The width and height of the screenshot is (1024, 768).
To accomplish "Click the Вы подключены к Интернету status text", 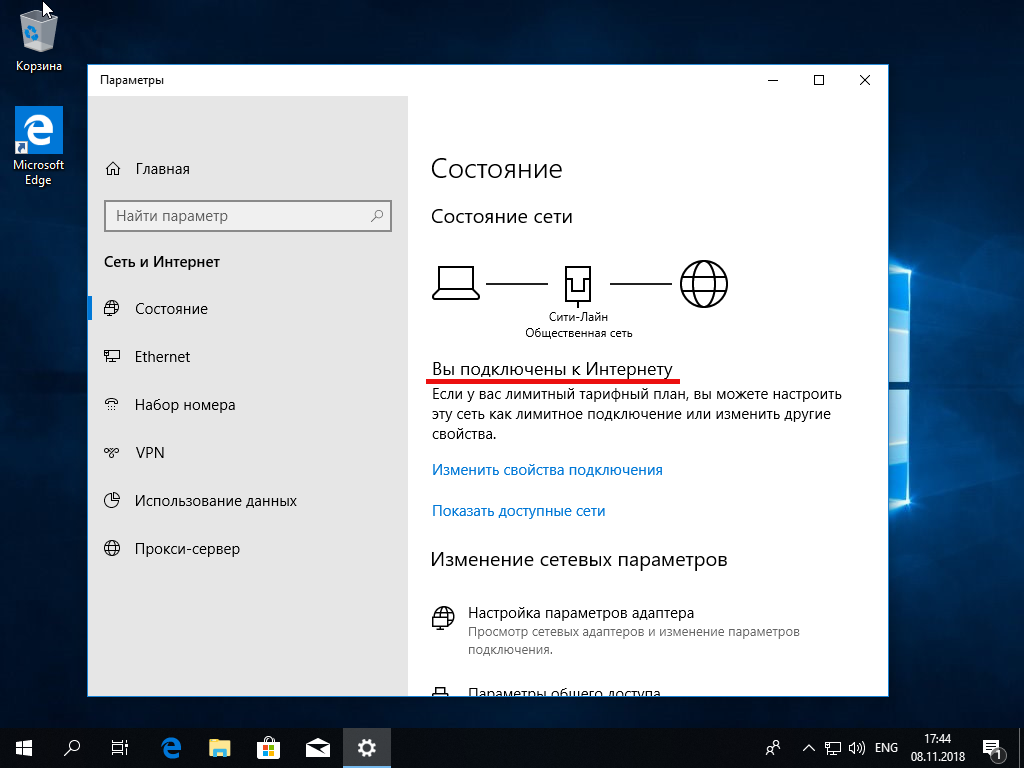I will click(552, 369).
